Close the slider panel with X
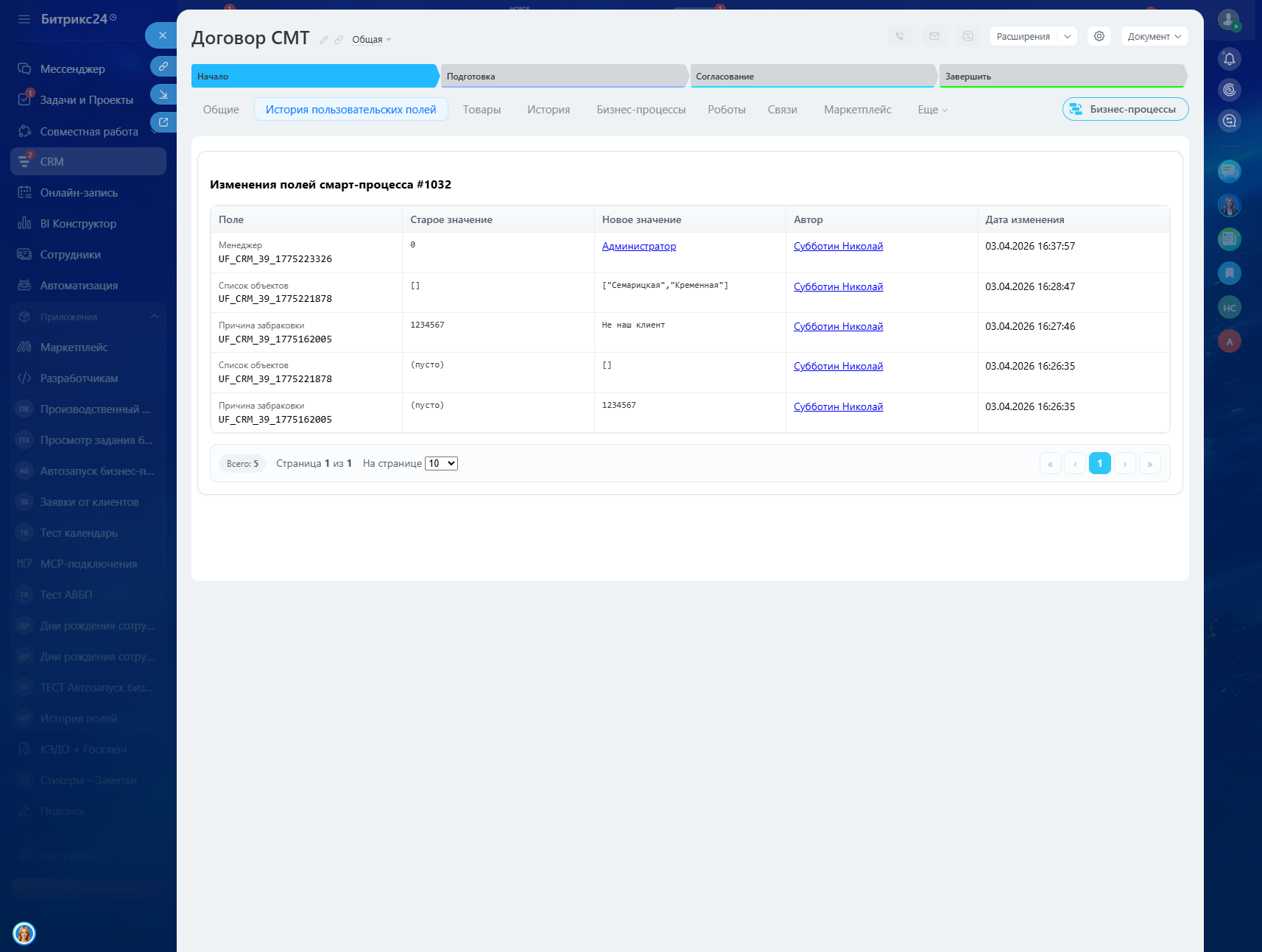The width and height of the screenshot is (1262, 952). point(162,35)
